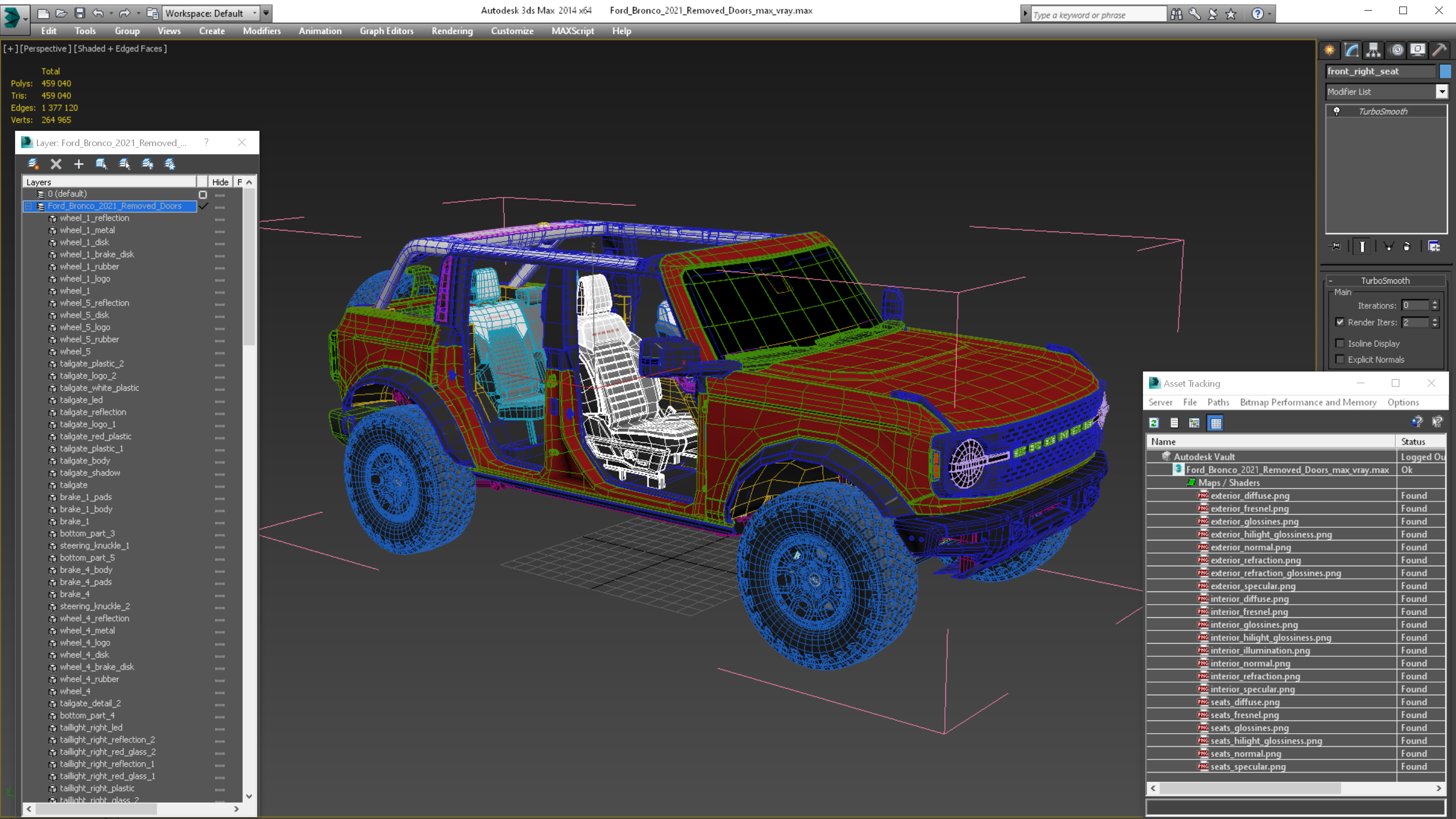Open the Create command panel tab
This screenshot has width=1456, height=819.
pyautogui.click(x=1330, y=51)
